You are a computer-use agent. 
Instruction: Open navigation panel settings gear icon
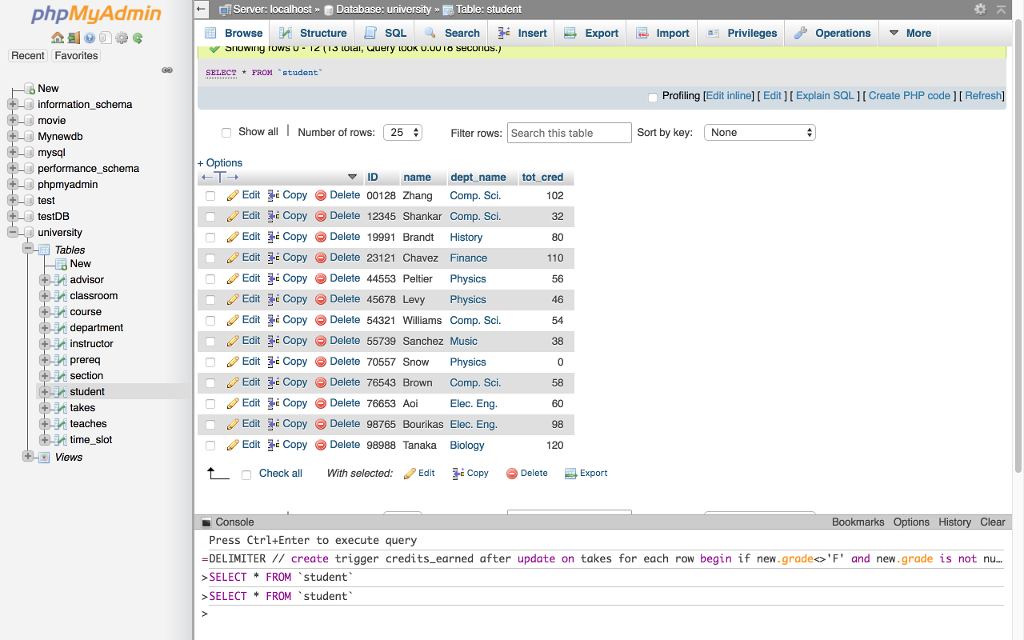[x=121, y=38]
